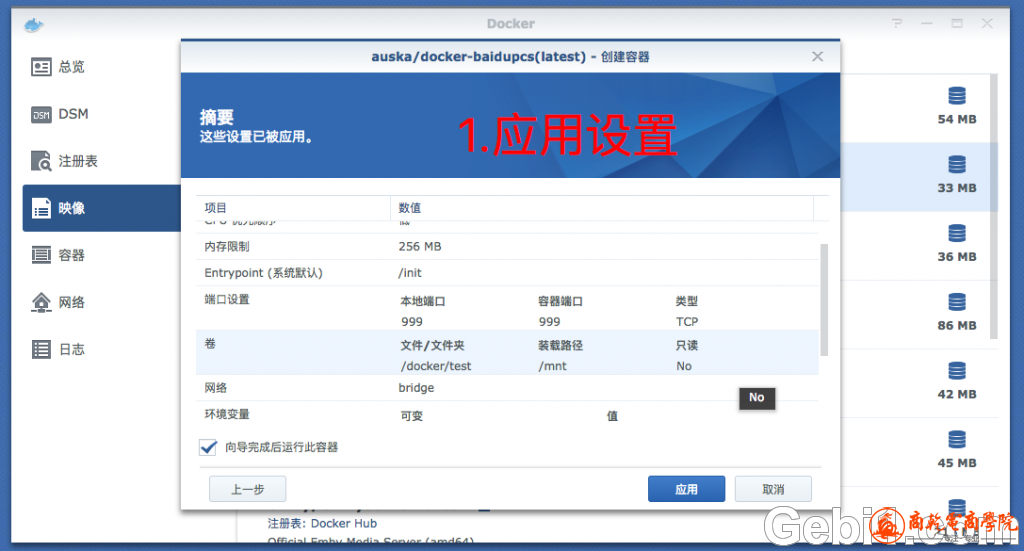
Task: Click the summary table vertical scrollbar
Action: coord(824,300)
